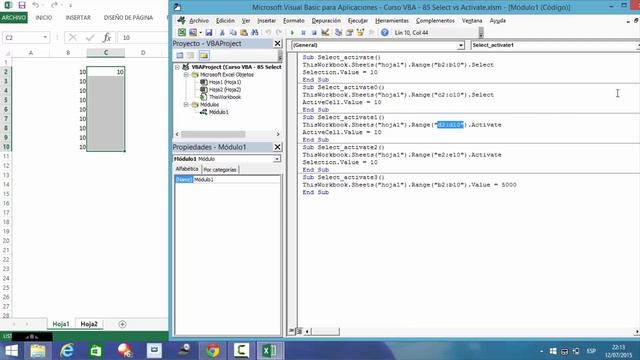
Task: Open the Ejecutar menu
Action: tap(358, 20)
